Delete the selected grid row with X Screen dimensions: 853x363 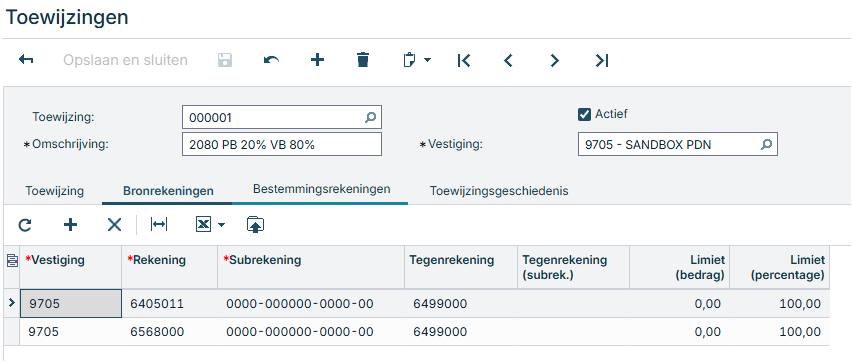(114, 225)
